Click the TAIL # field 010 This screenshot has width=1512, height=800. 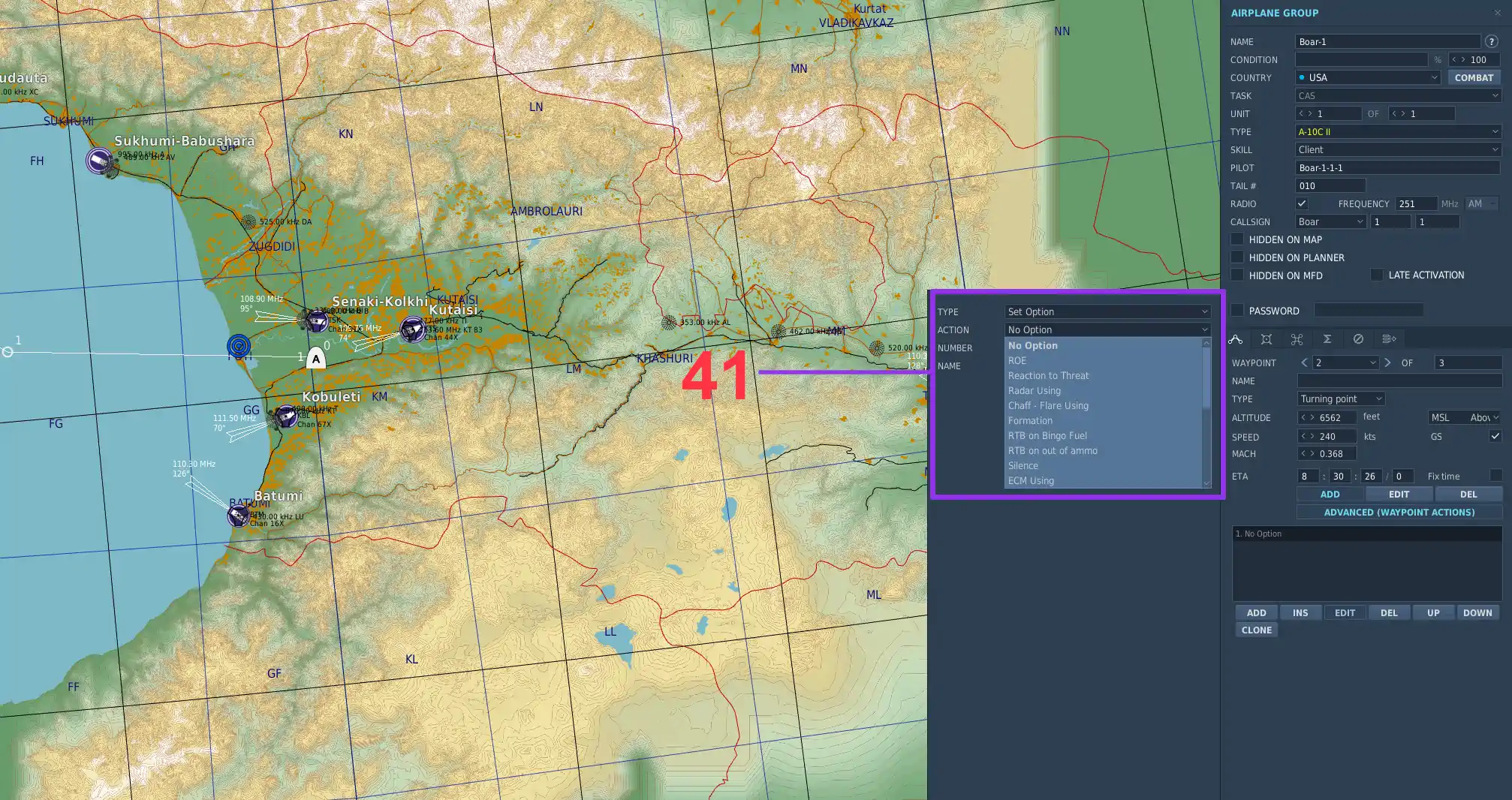[x=1330, y=185]
